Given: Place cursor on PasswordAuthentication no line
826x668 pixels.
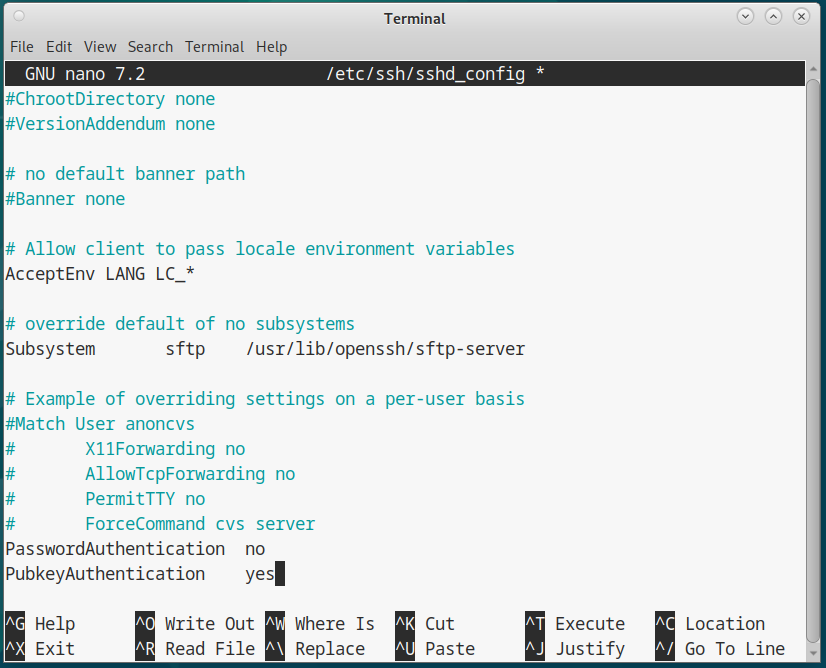Looking at the screenshot, I should pyautogui.click(x=135, y=549).
